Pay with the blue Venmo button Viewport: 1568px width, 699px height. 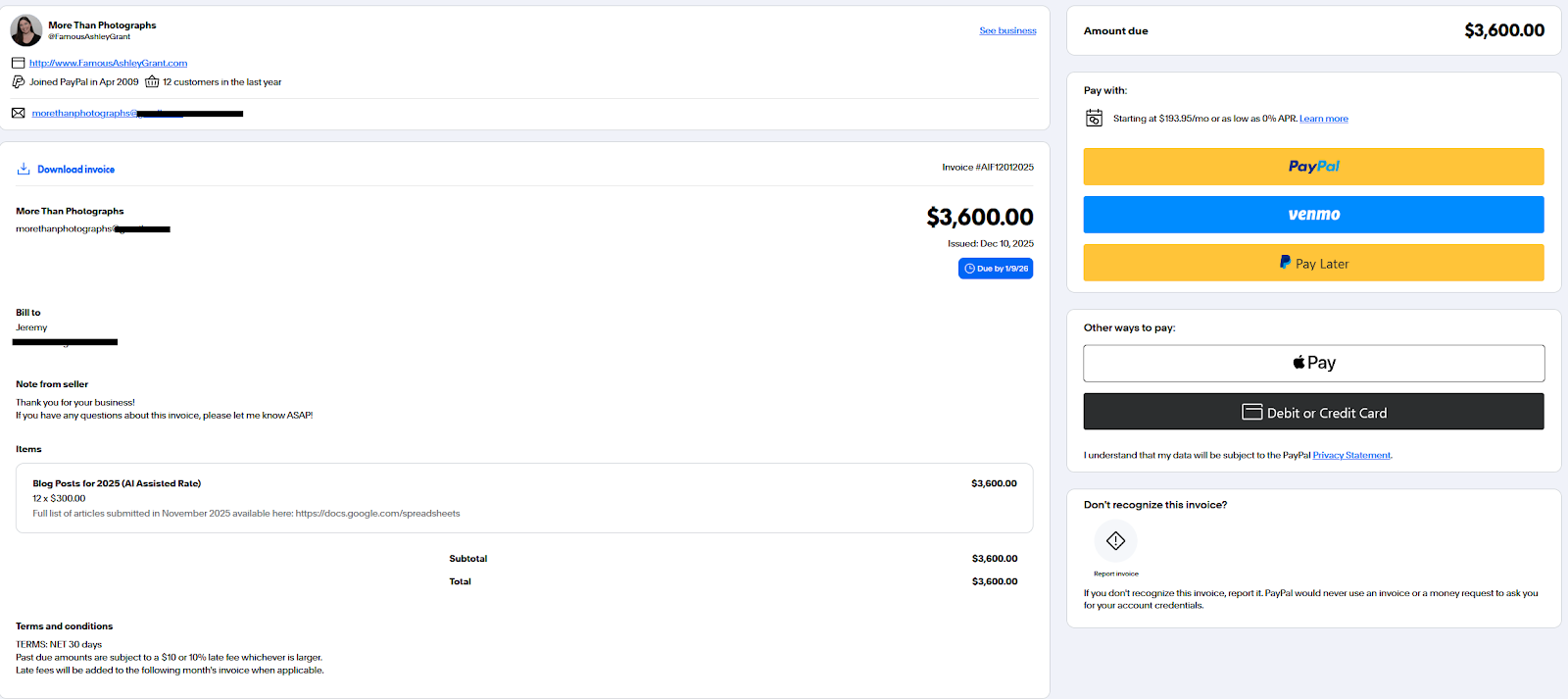[x=1313, y=215]
